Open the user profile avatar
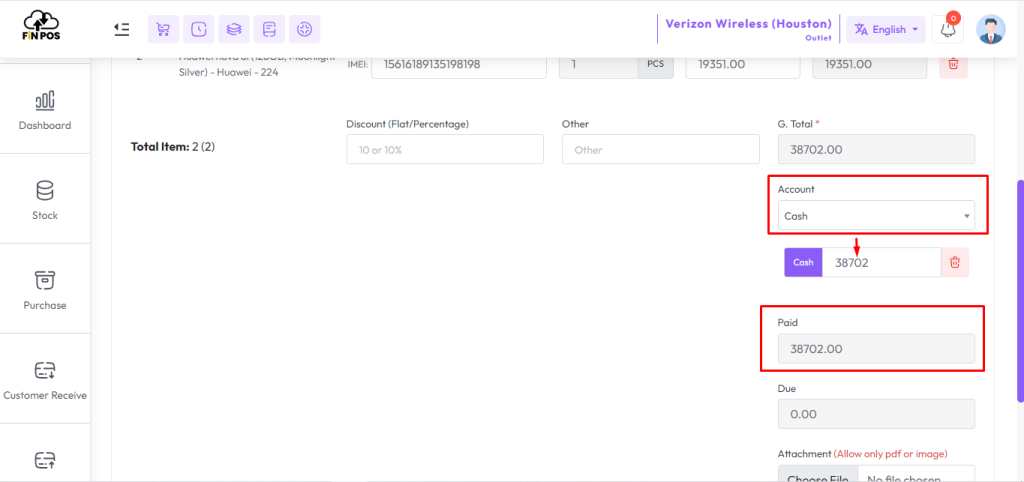Viewport: 1024px width, 482px height. pyautogui.click(x=991, y=29)
